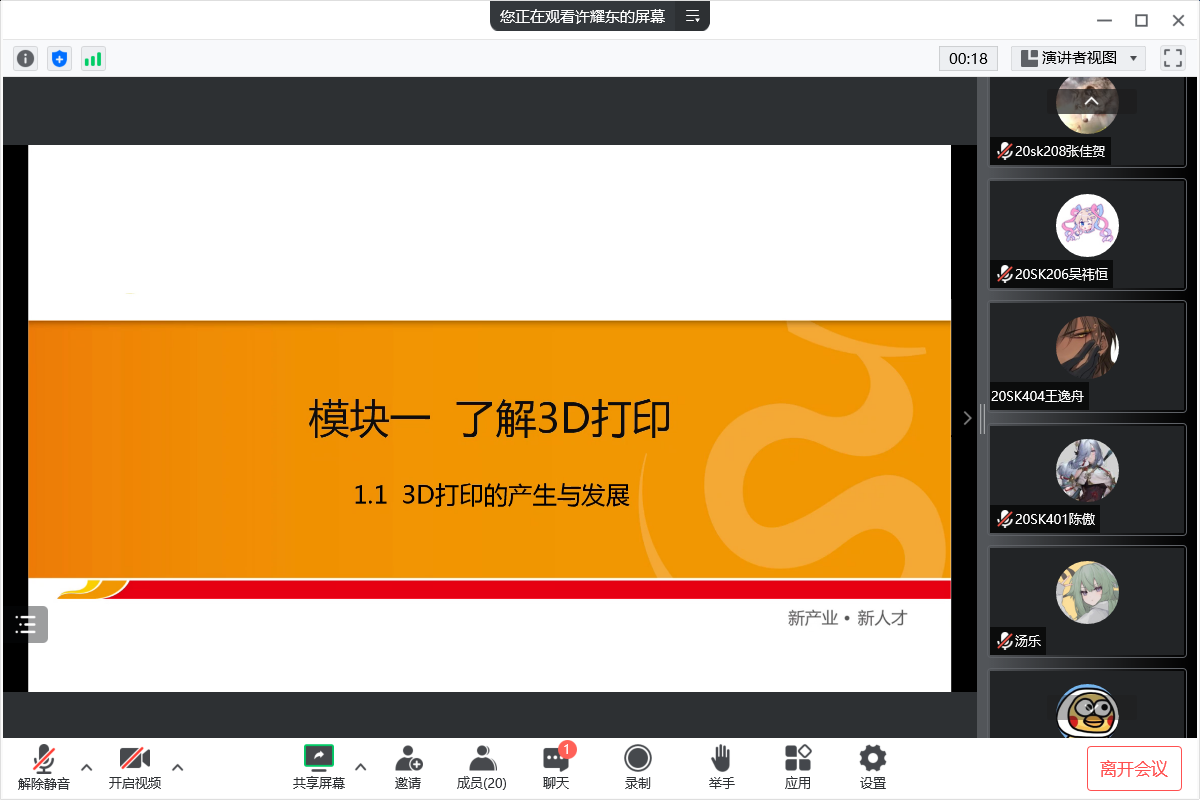Image resolution: width=1200 pixels, height=800 pixels.
Task: Open the 成员(20) participants list
Action: (x=482, y=767)
